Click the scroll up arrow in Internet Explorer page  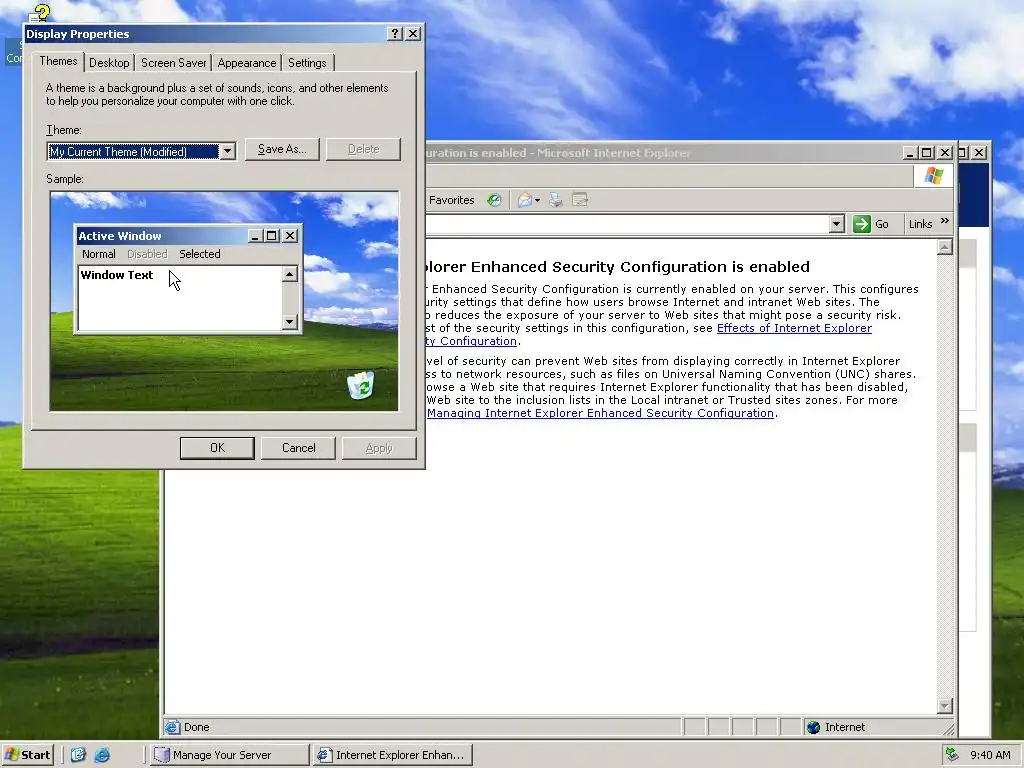[944, 248]
